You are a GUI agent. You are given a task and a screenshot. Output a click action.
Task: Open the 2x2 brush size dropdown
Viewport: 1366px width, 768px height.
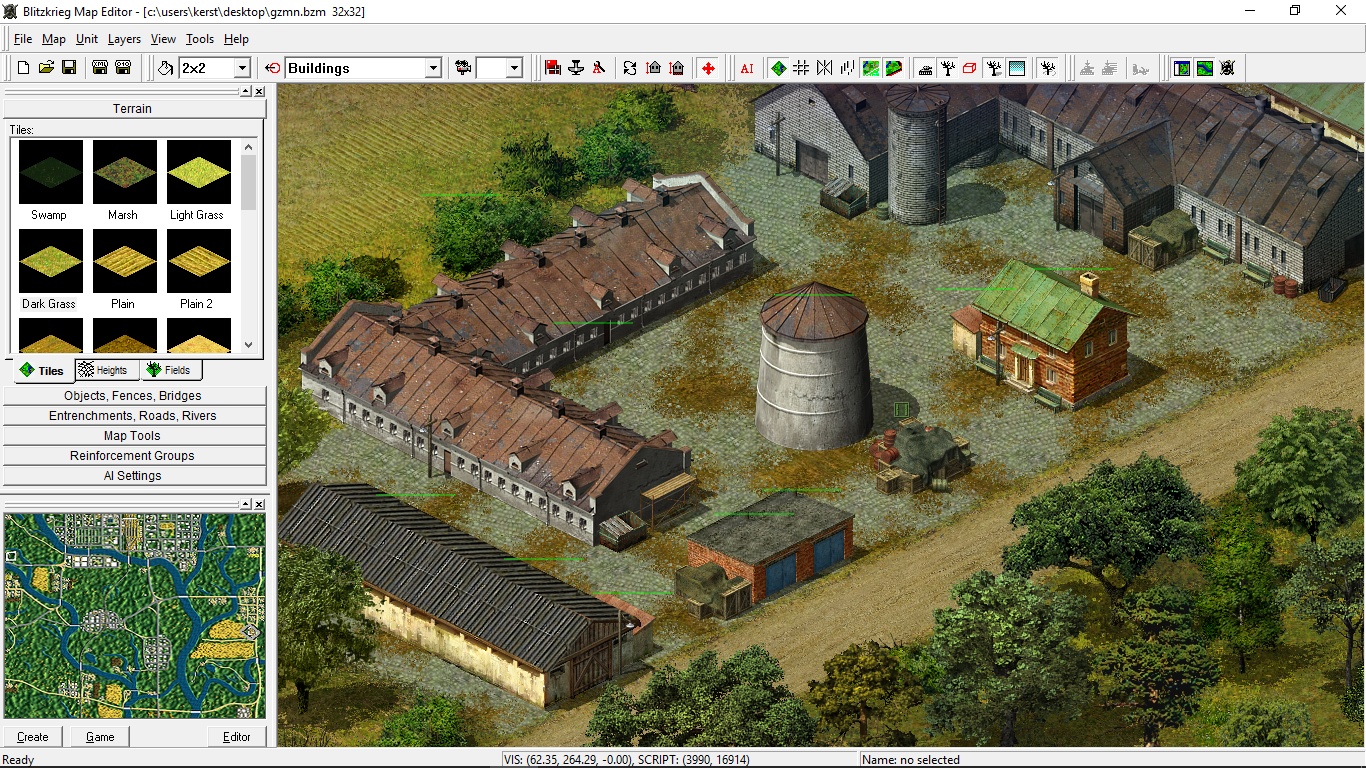(x=241, y=68)
